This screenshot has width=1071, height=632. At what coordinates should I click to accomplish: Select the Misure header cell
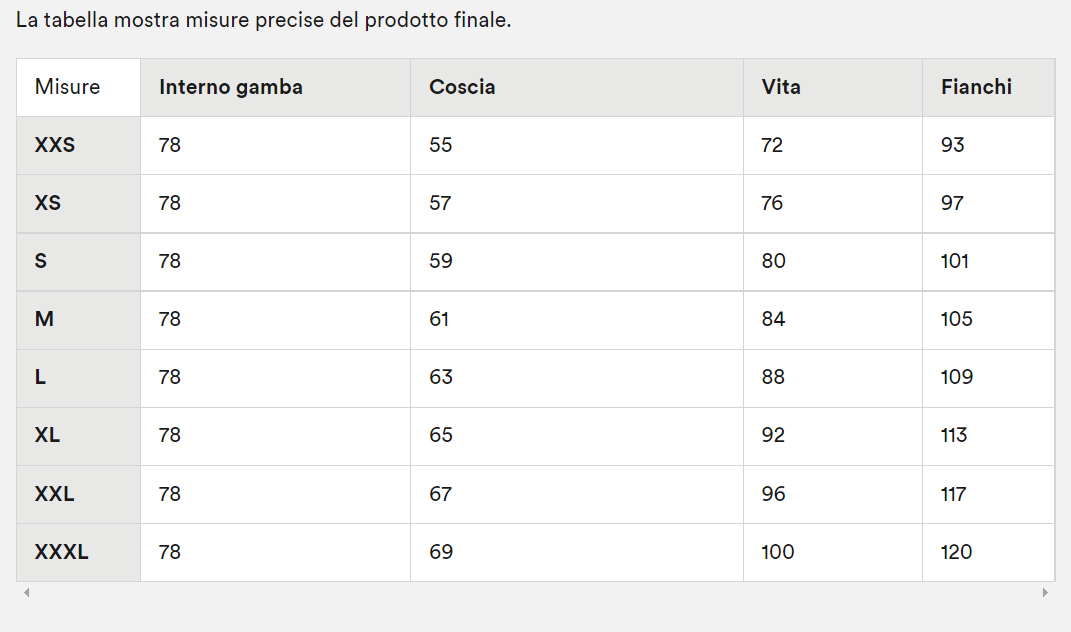pos(79,87)
